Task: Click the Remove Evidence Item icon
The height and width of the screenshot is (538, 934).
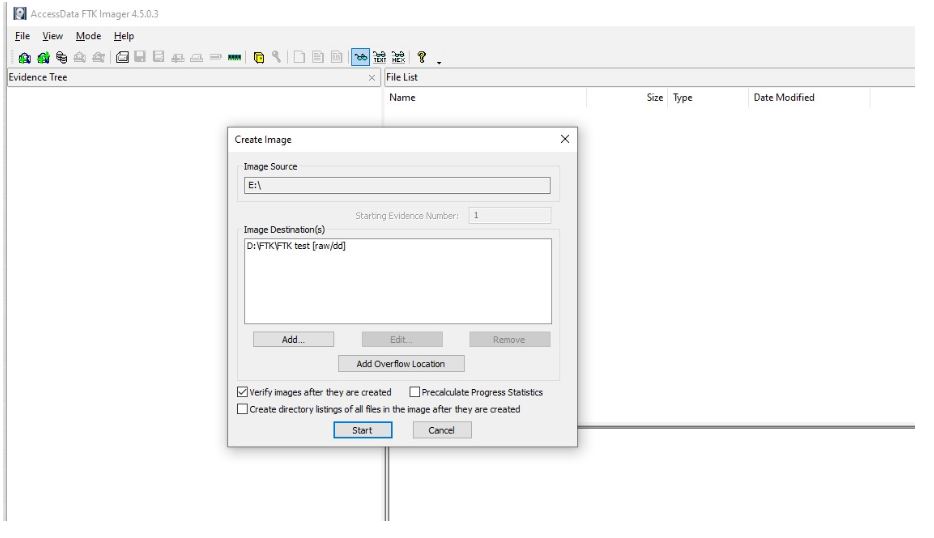Action: pyautogui.click(x=80, y=57)
